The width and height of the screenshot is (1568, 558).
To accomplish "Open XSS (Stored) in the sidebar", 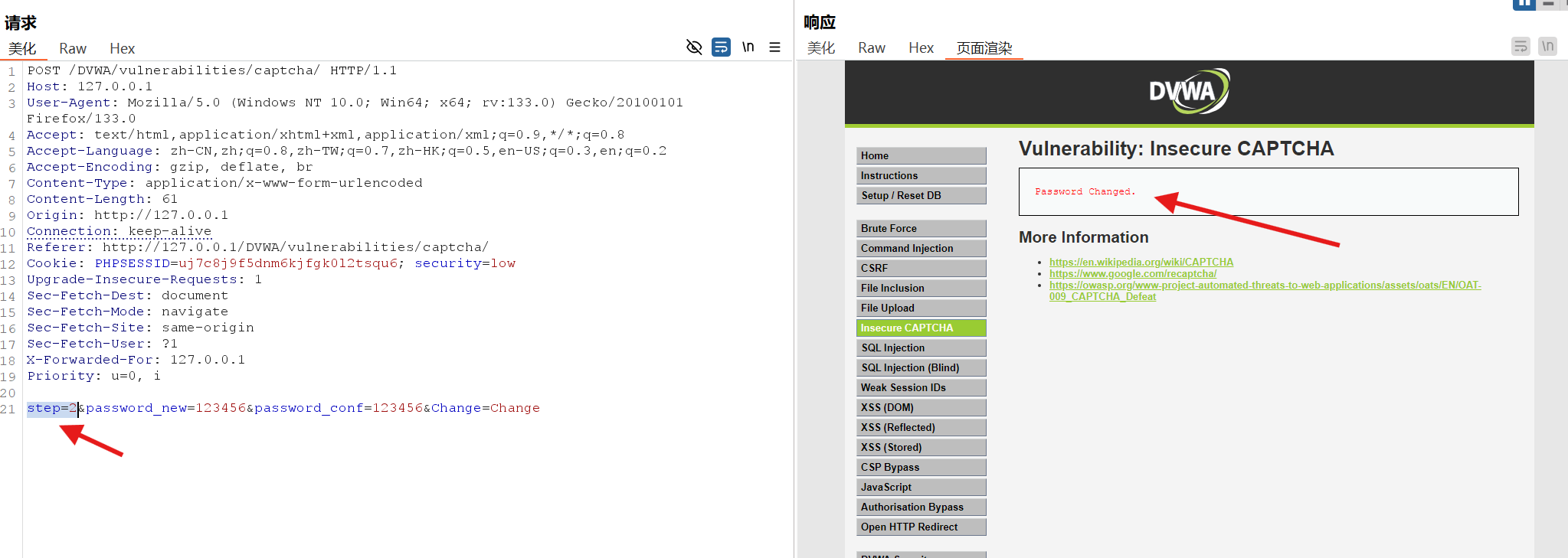I will point(921,447).
